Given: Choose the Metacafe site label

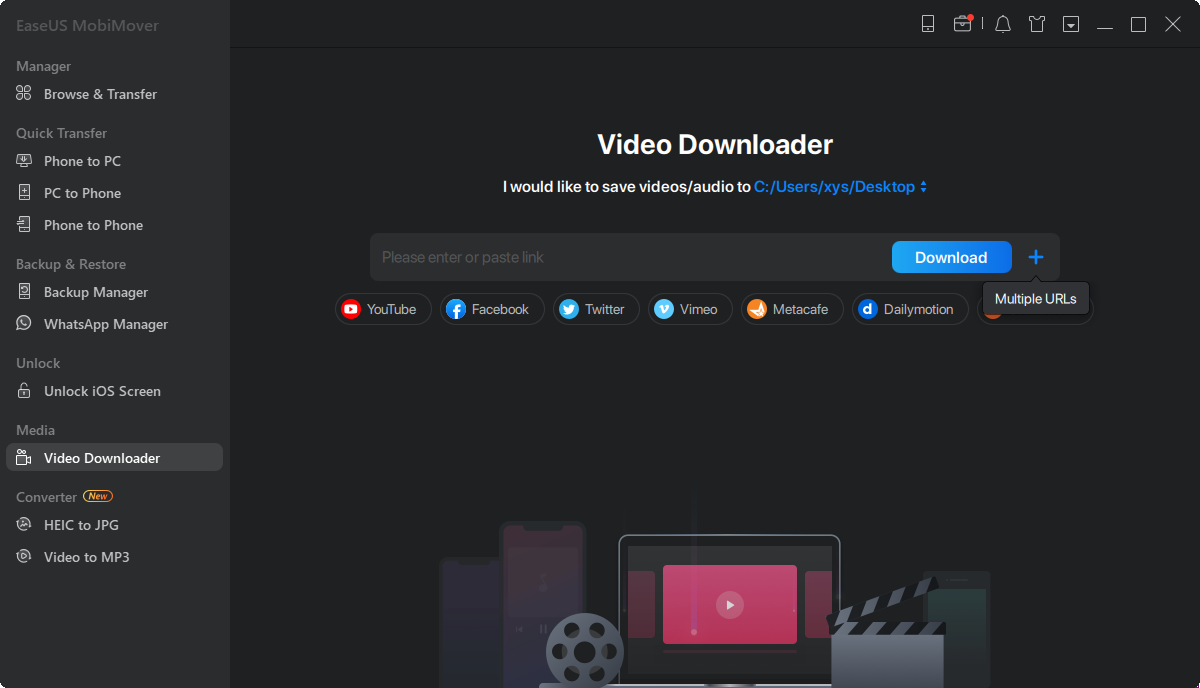Looking at the screenshot, I should pos(800,309).
